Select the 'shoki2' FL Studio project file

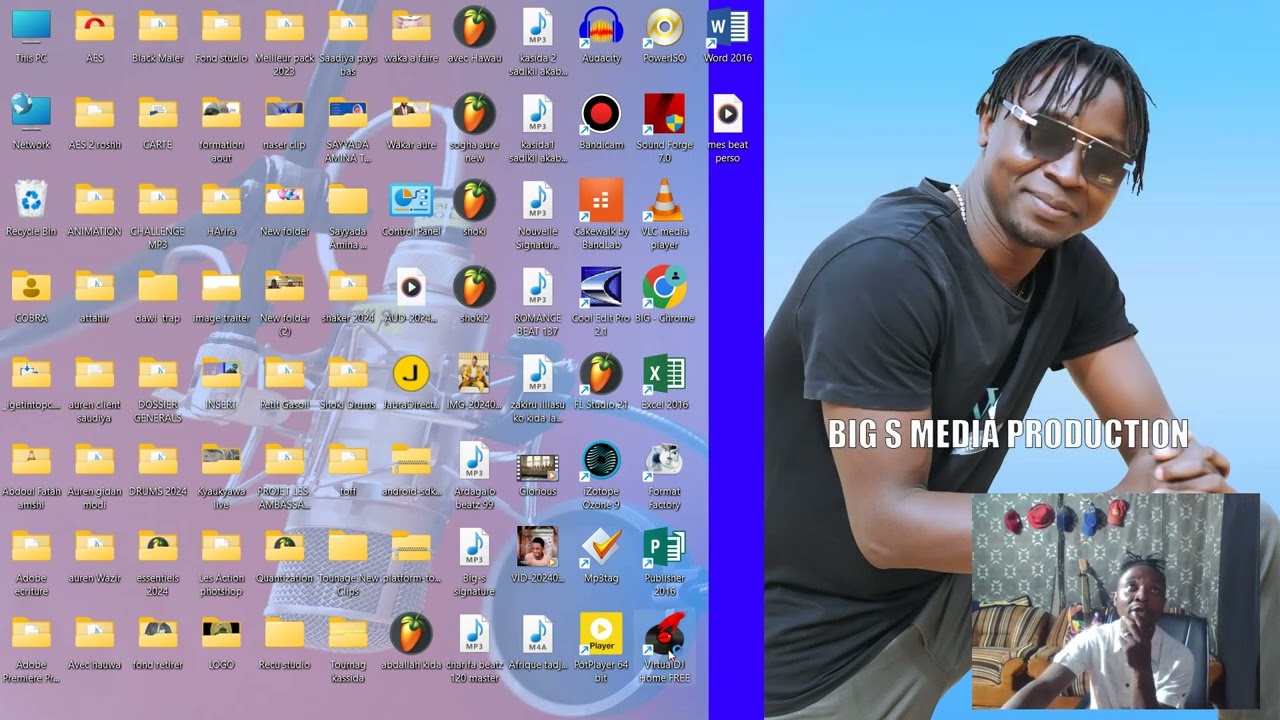(475, 288)
